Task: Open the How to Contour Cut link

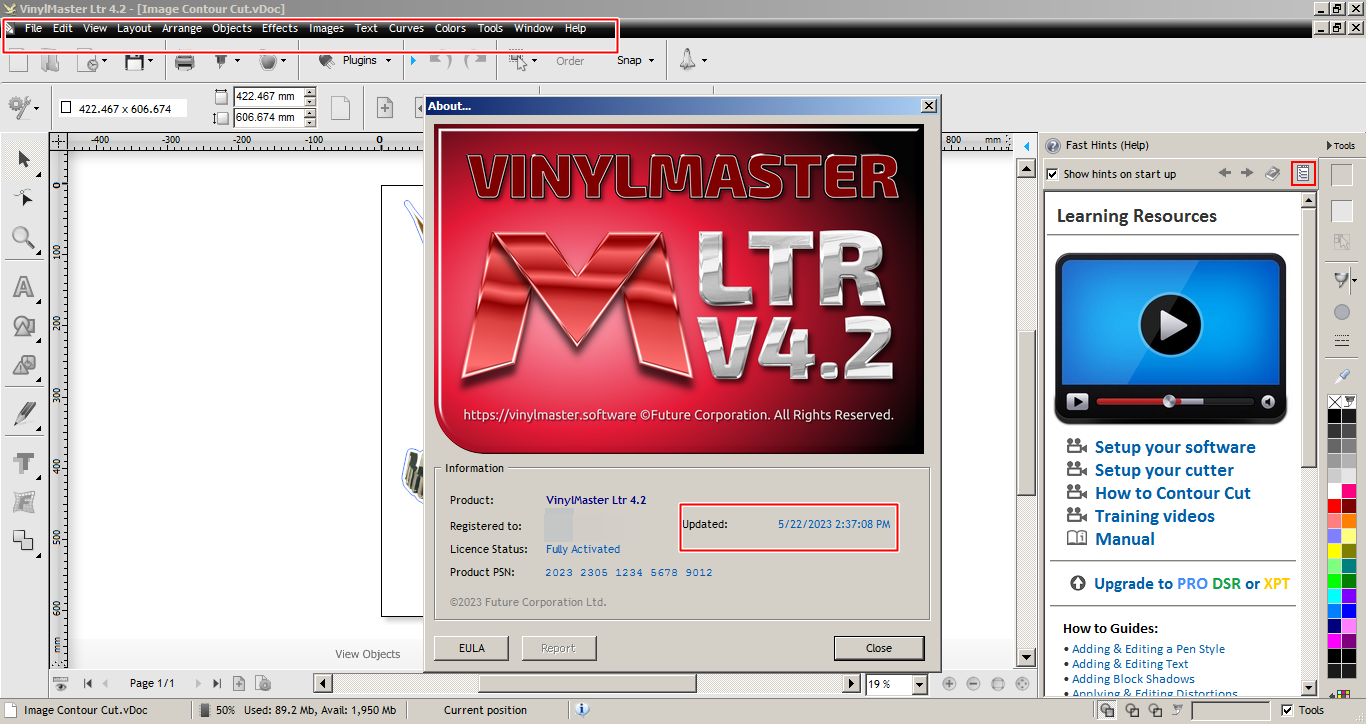Action: (x=1172, y=493)
